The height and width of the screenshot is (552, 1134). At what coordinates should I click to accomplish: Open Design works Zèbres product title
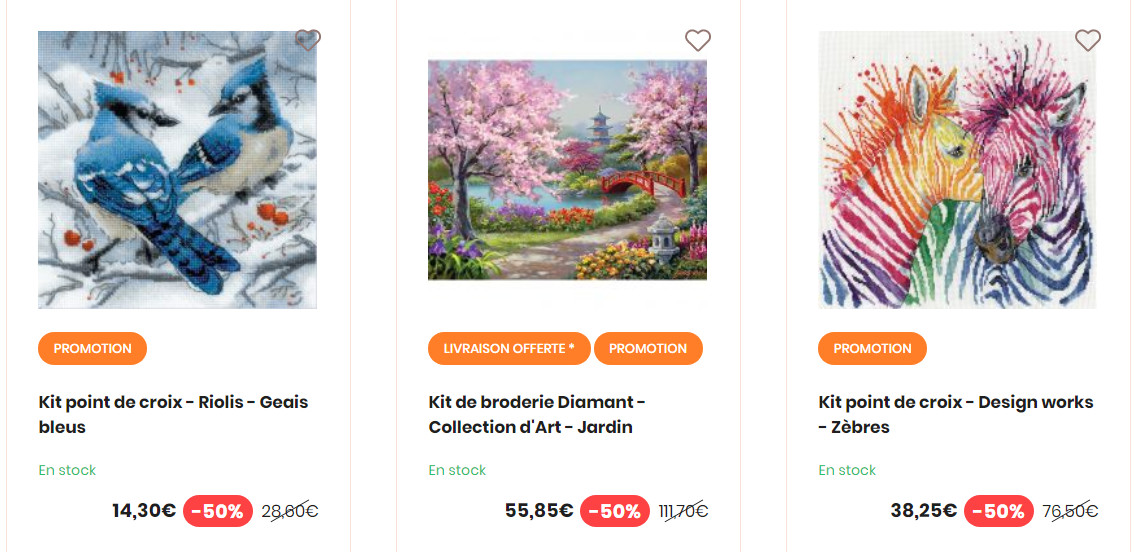click(x=955, y=414)
